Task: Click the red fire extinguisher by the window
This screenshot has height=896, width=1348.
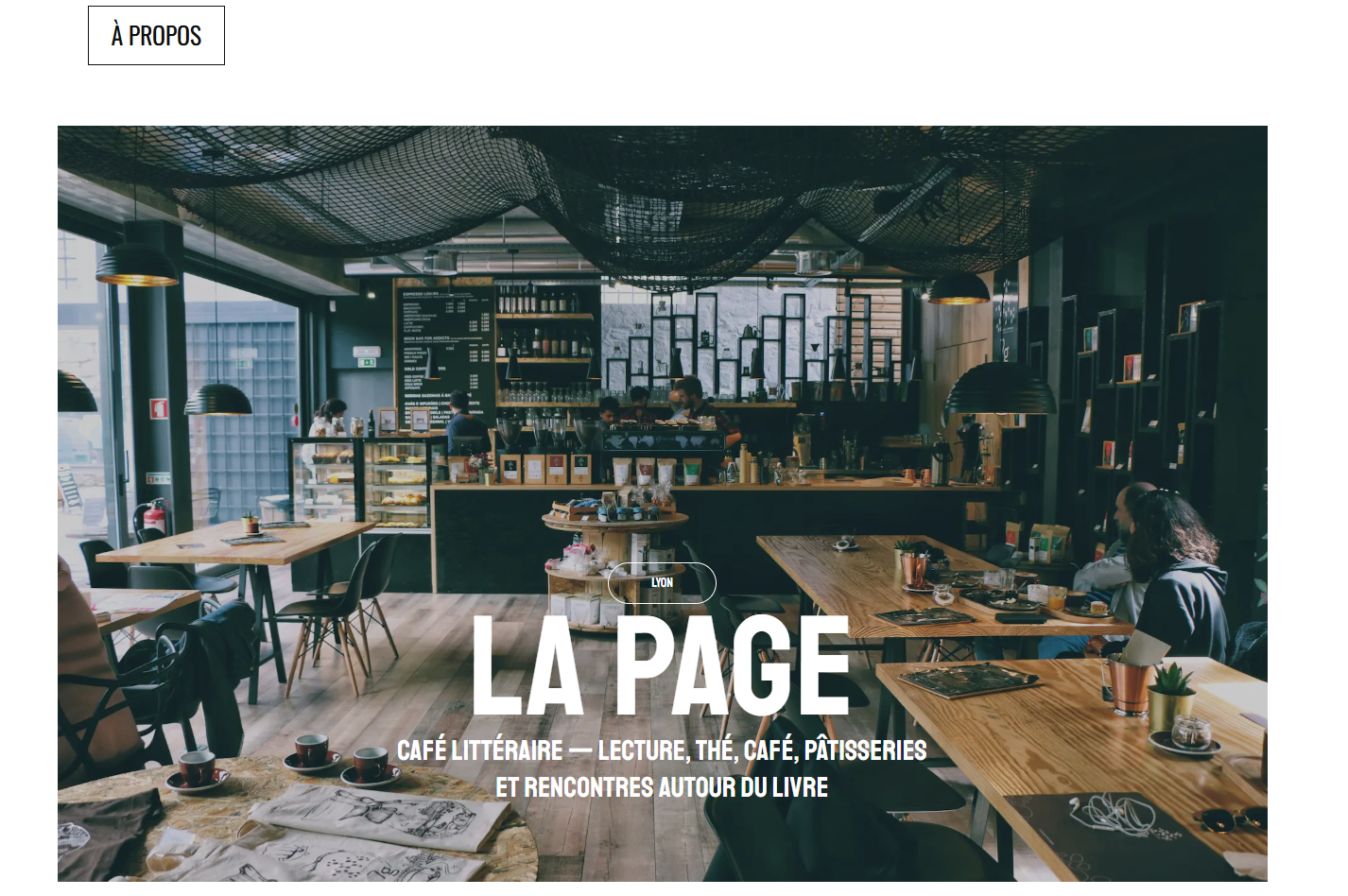Action: pyautogui.click(x=157, y=517)
